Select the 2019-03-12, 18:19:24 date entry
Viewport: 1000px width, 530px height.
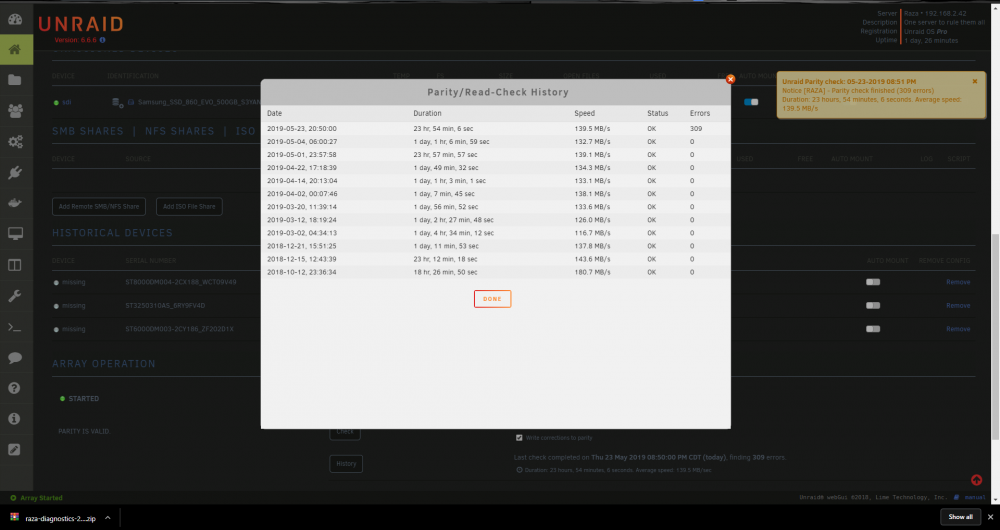(x=302, y=220)
